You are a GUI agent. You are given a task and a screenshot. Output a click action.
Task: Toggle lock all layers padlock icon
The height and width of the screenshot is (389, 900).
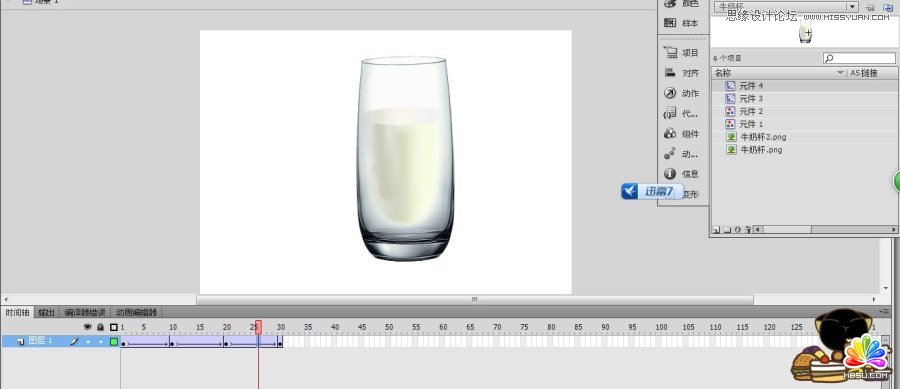[x=100, y=327]
